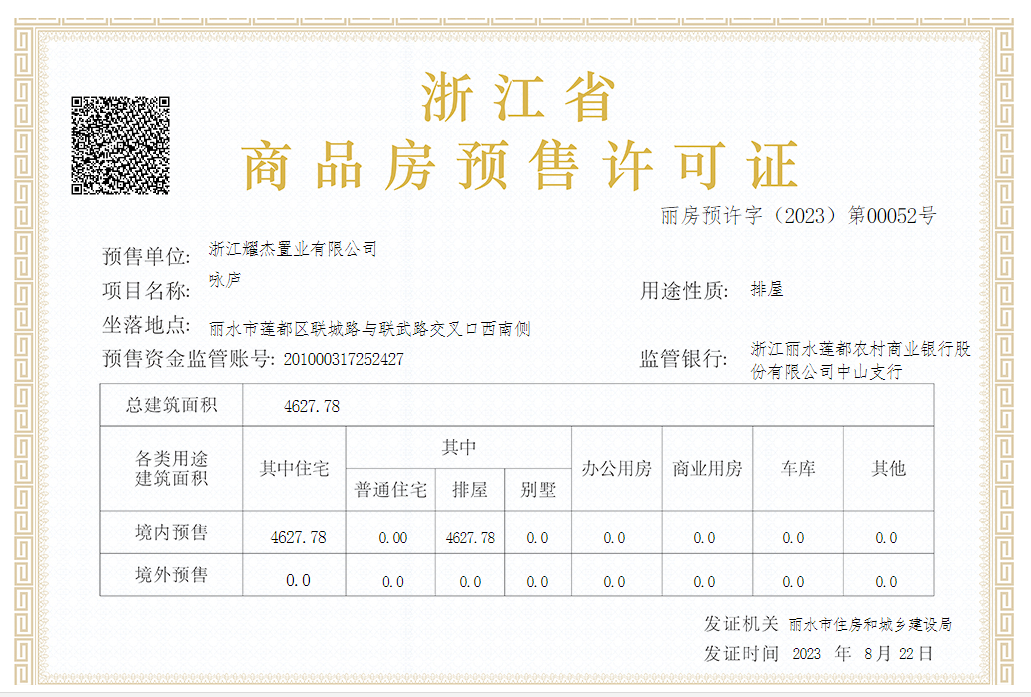Image resolution: width=1031 pixels, height=697 pixels.
Task: Select the 排屋 value beside 用途性质
Action: coord(767,289)
